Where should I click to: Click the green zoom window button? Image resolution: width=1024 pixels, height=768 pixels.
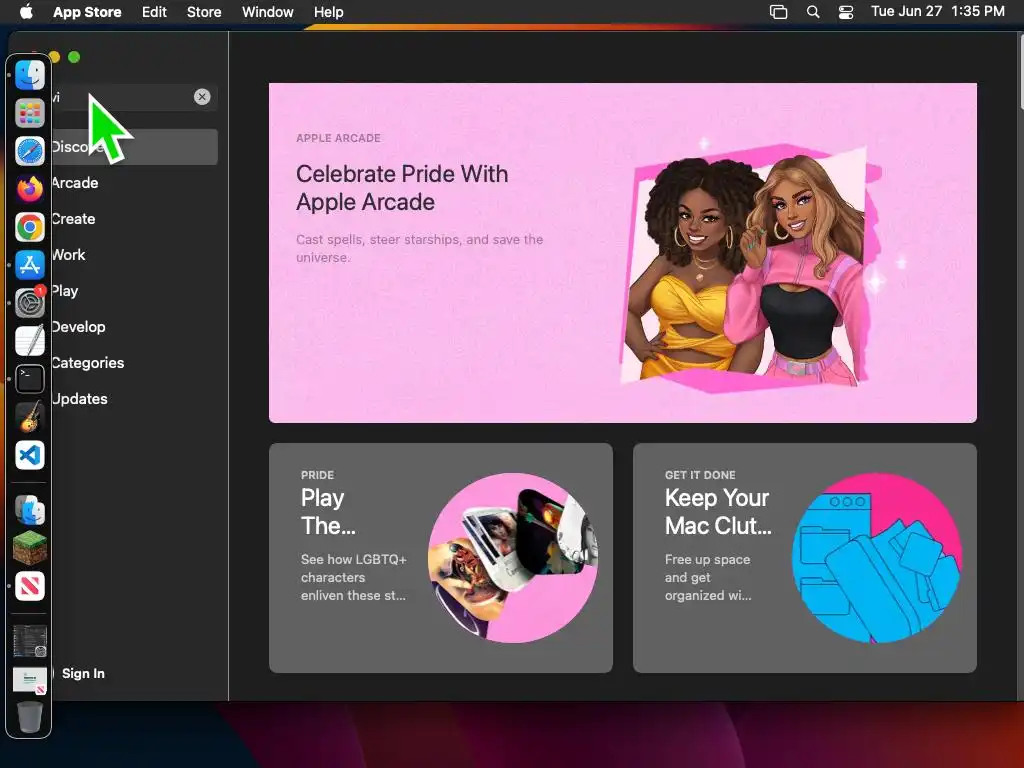pos(74,57)
